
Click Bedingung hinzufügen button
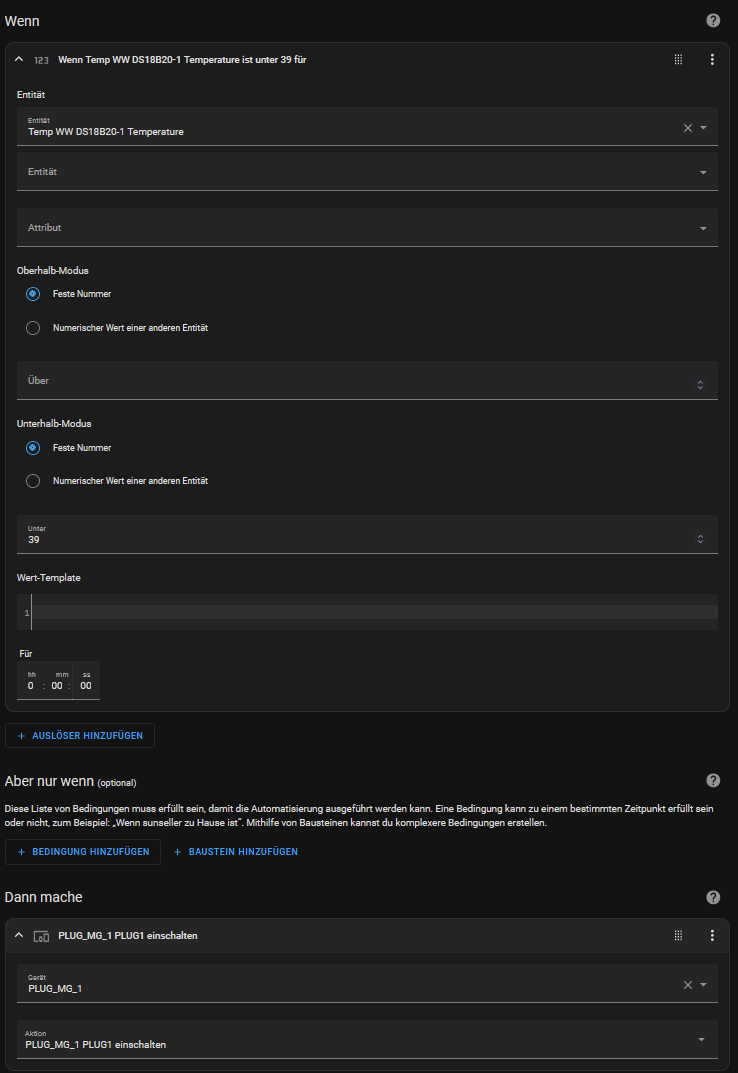[83, 852]
